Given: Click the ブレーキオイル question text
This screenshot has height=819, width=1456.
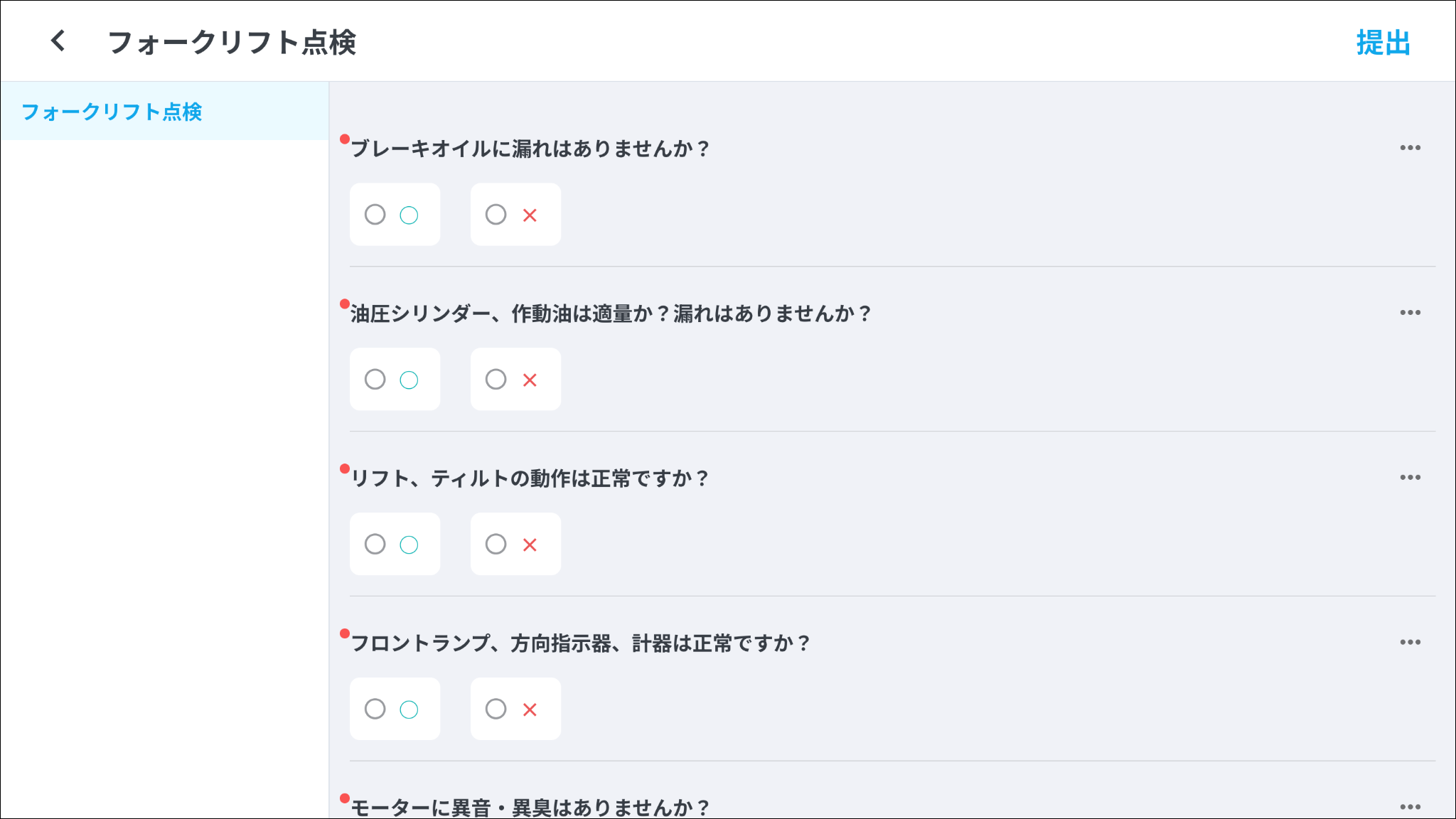Looking at the screenshot, I should tap(530, 149).
